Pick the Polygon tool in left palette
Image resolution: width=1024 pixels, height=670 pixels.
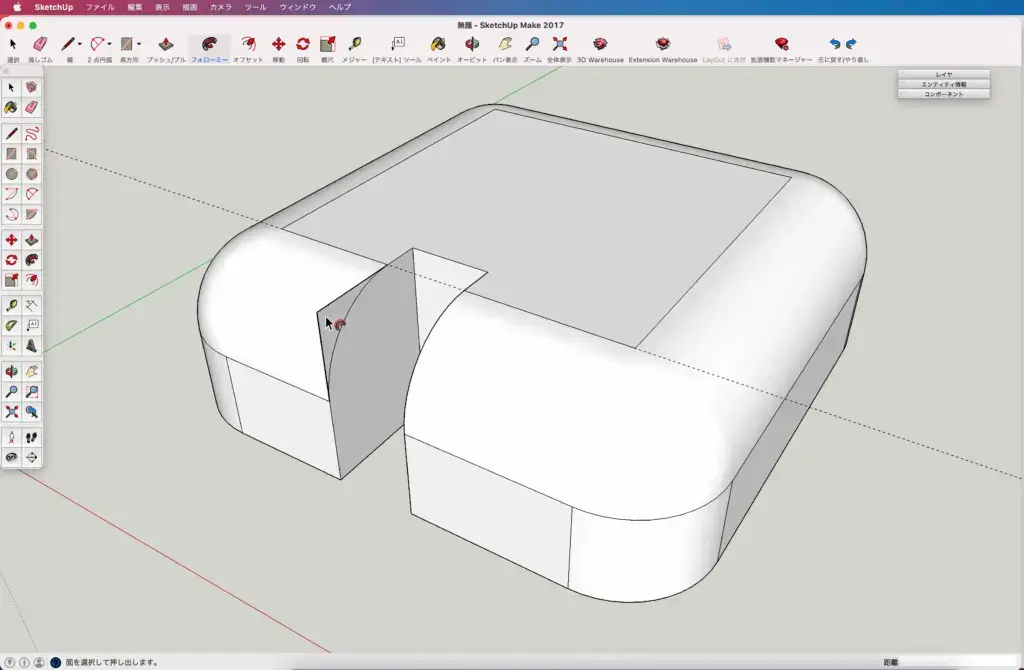(31, 174)
